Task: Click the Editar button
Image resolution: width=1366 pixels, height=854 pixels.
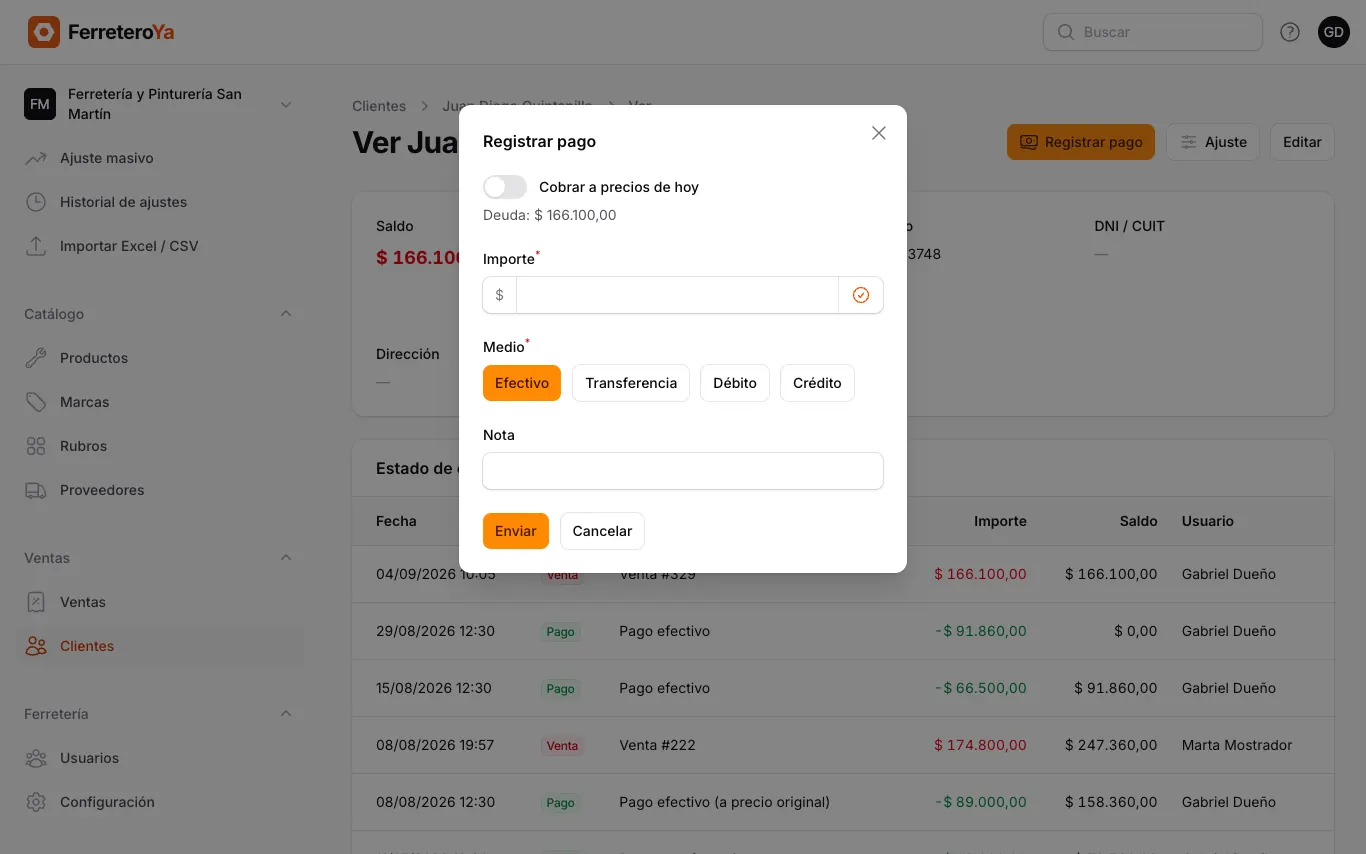Action: coord(1302,142)
